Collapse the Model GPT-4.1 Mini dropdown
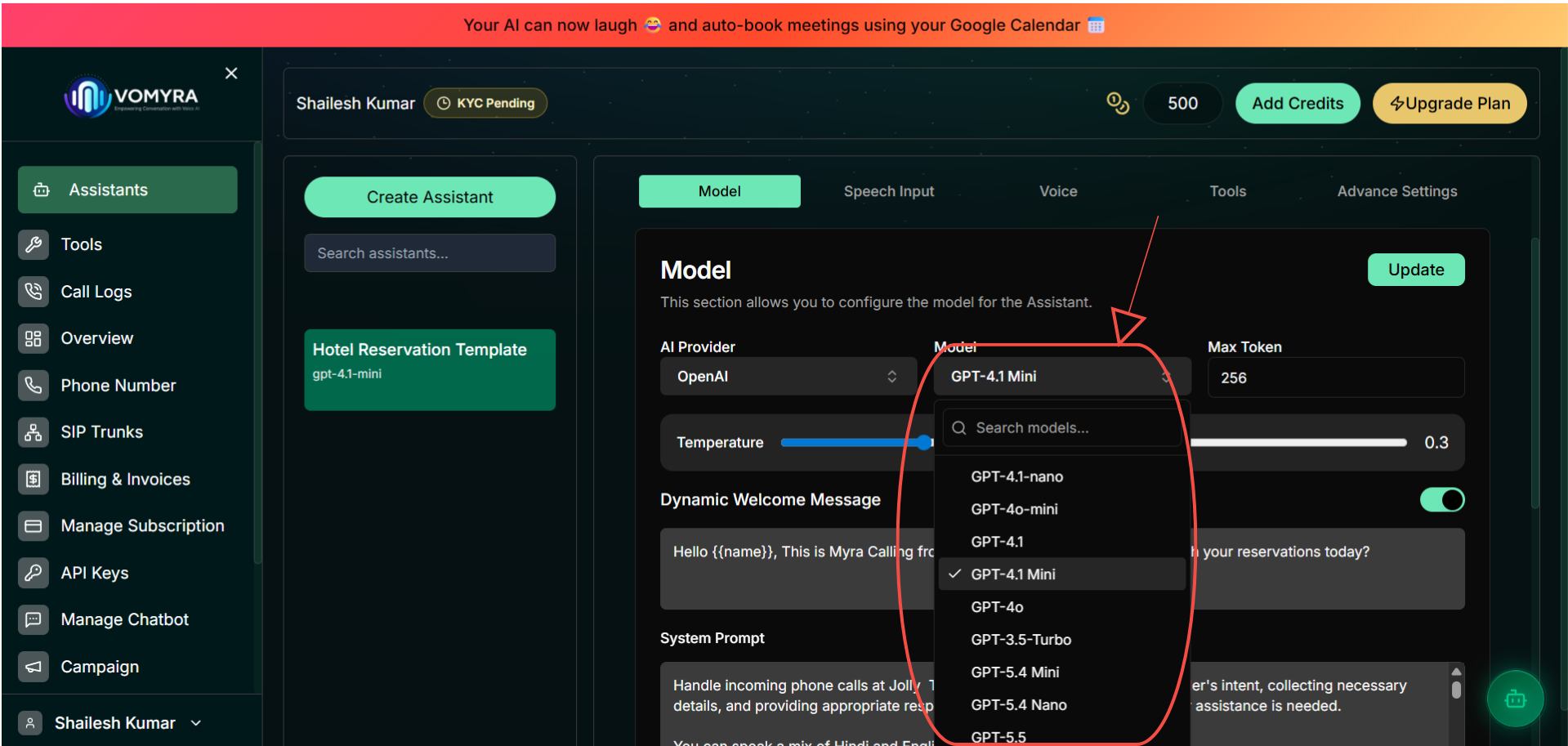Screen dimensions: 1568x746 point(1061,377)
